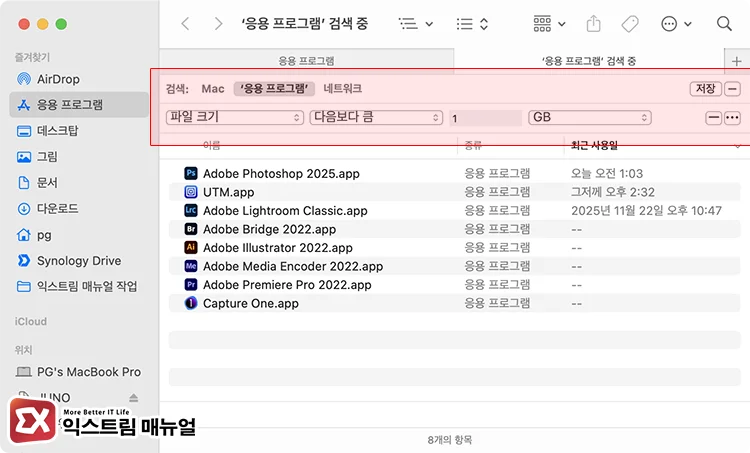Open 문서 folder in the sidebar
Image resolution: width=750 pixels, height=453 pixels.
coord(37,182)
